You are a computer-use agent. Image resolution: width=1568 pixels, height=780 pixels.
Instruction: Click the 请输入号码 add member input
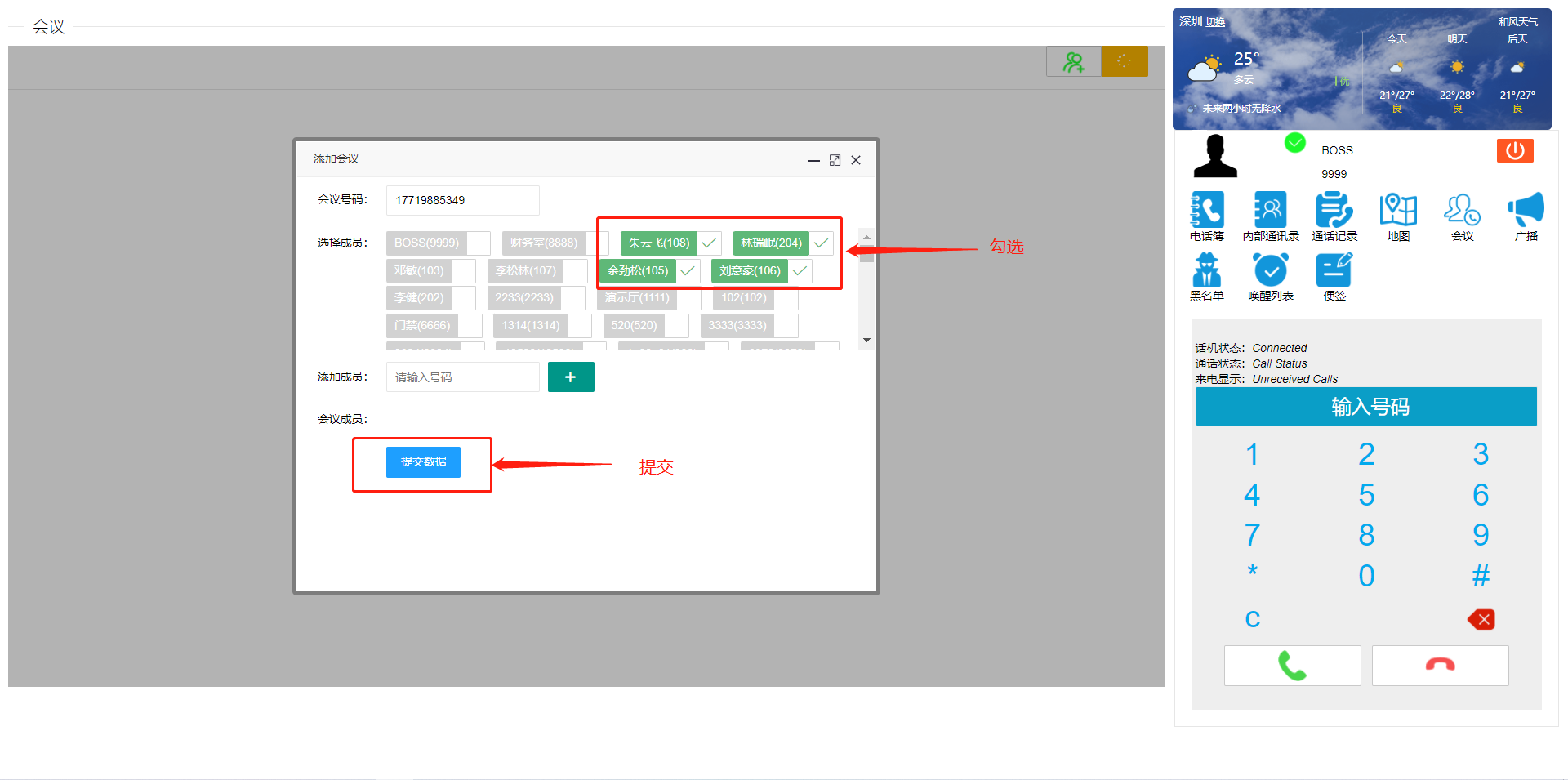tap(462, 377)
